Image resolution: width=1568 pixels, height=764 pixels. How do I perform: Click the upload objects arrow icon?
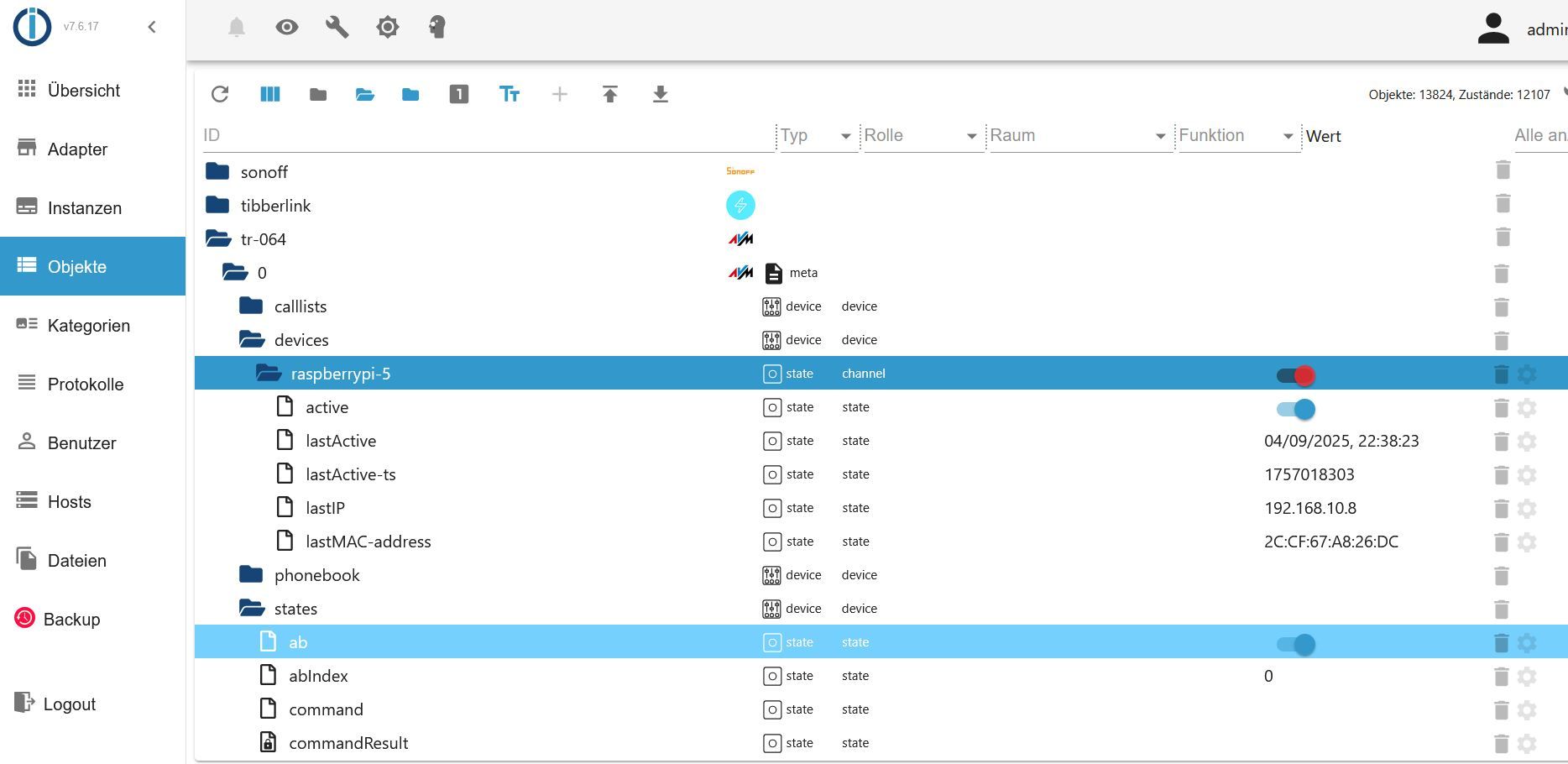610,94
